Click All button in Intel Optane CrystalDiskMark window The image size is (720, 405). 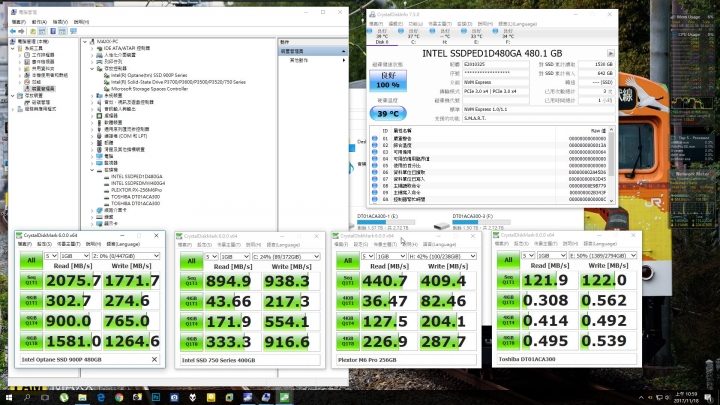coord(31,260)
